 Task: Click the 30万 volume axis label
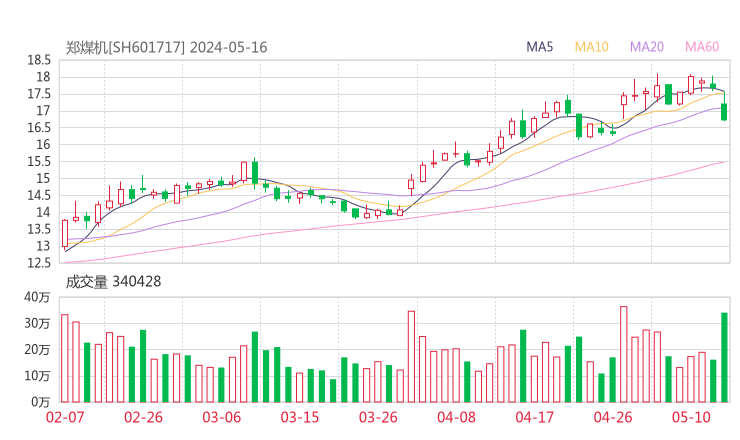coord(37,323)
